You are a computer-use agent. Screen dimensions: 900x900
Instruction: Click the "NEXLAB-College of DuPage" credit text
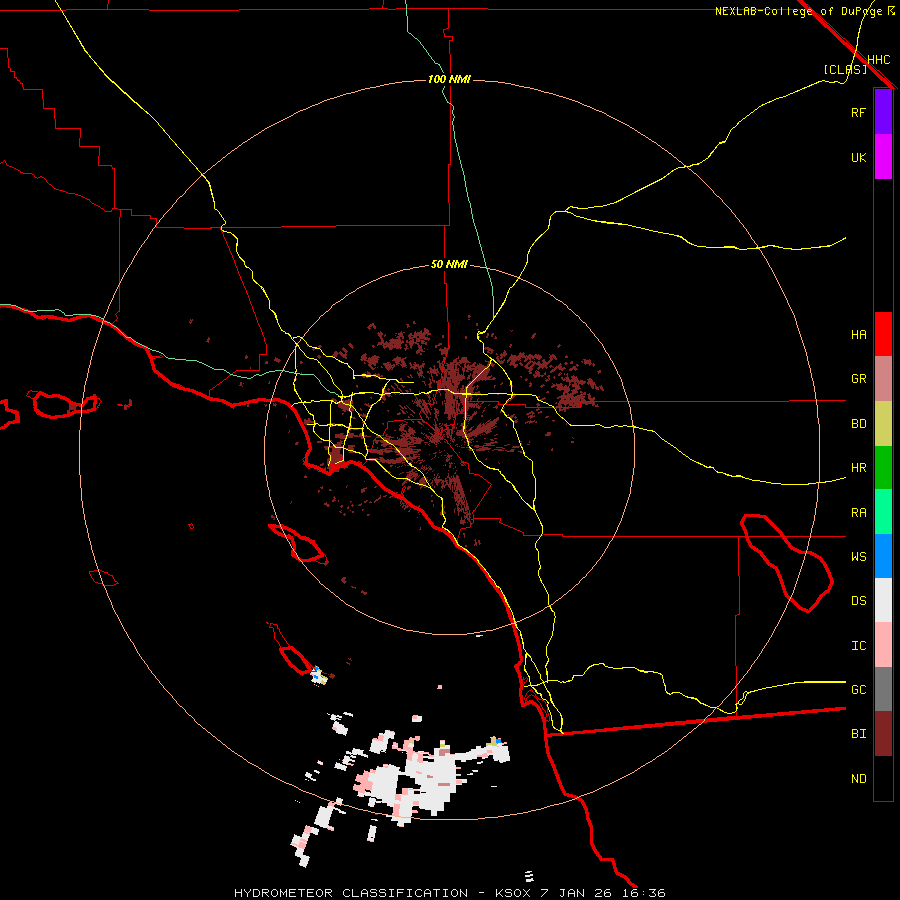coord(798,11)
